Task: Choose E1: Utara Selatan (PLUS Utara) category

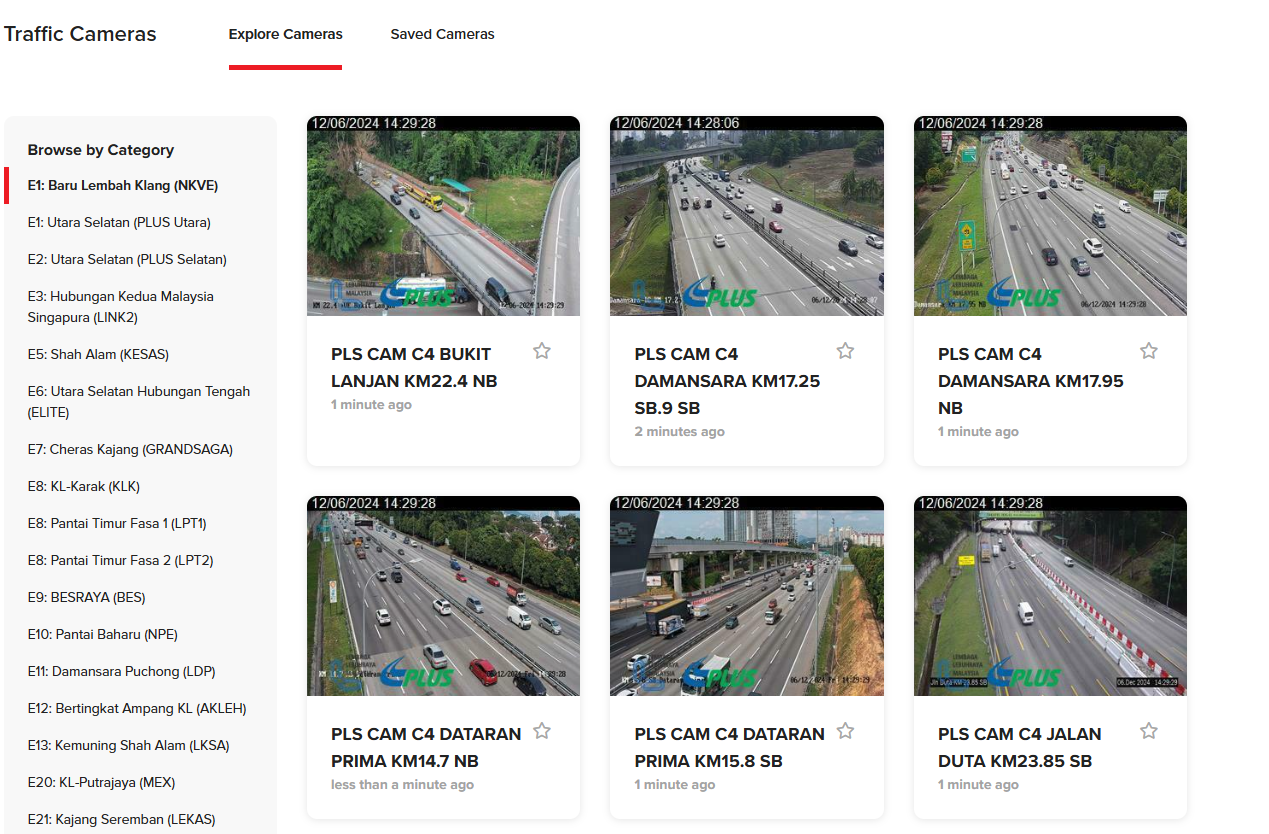Action: coord(119,223)
